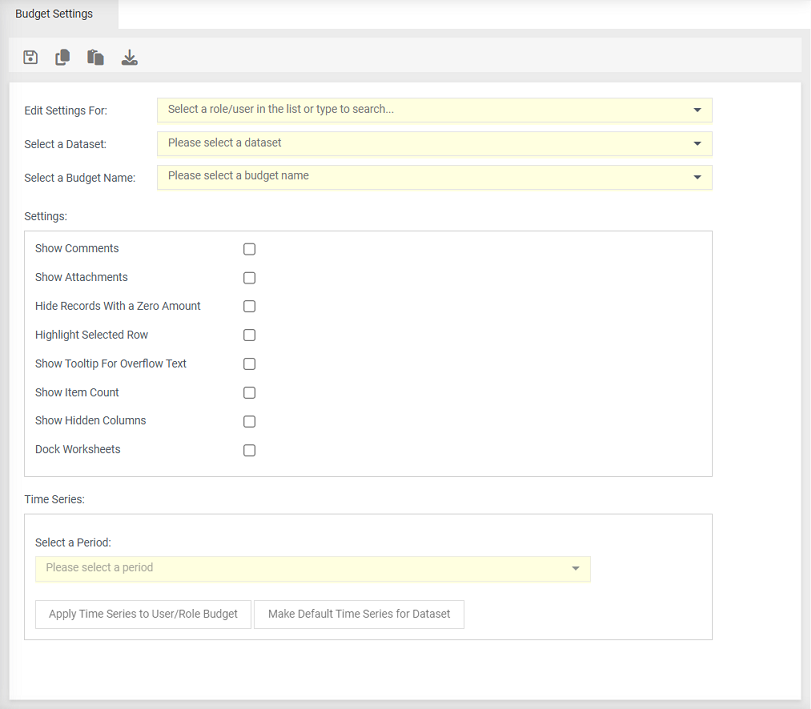Screen dimensions: 811x709
Task: Check the Show Hidden Columns box
Action: click(249, 421)
